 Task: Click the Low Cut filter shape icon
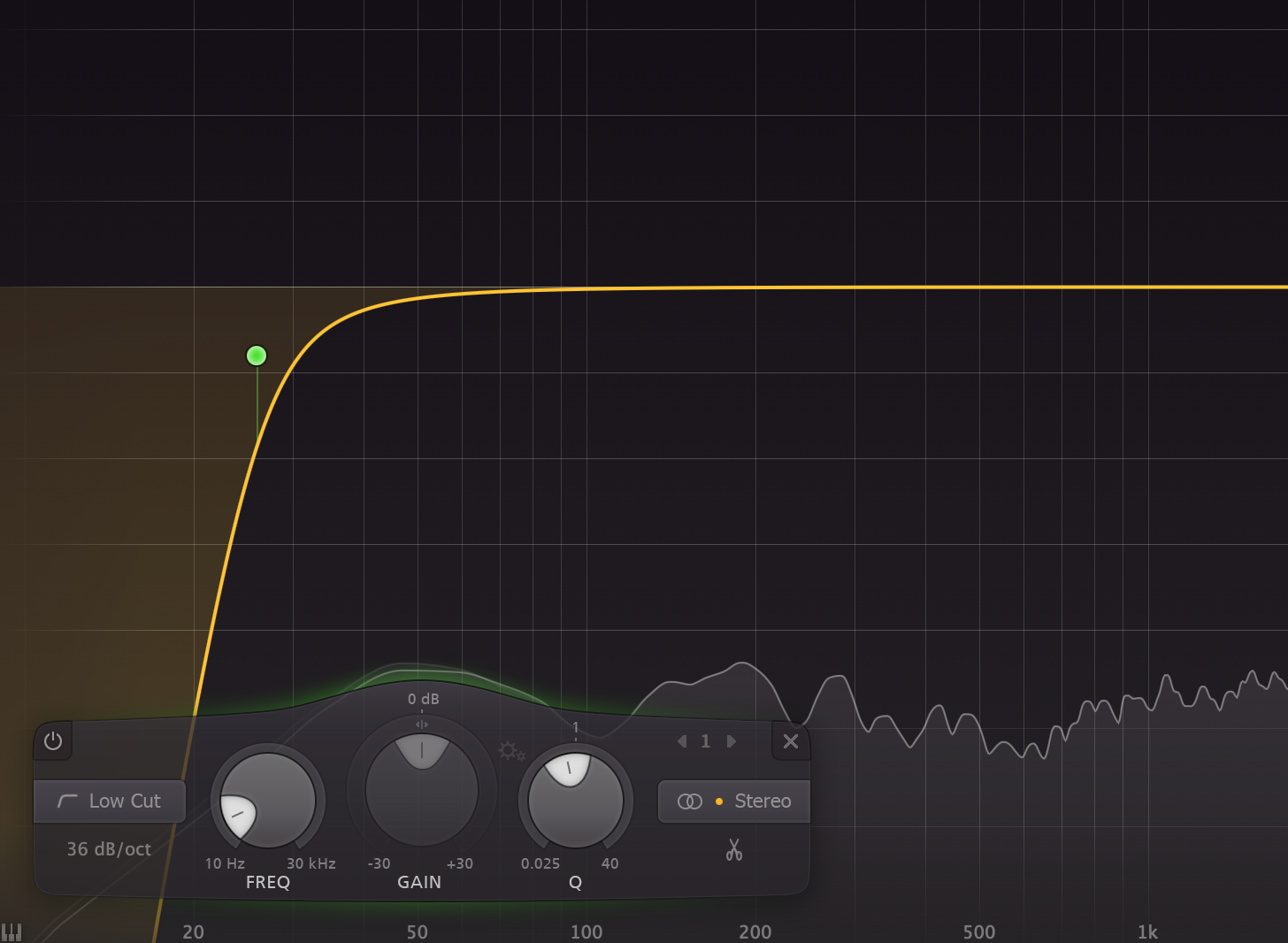[x=67, y=801]
